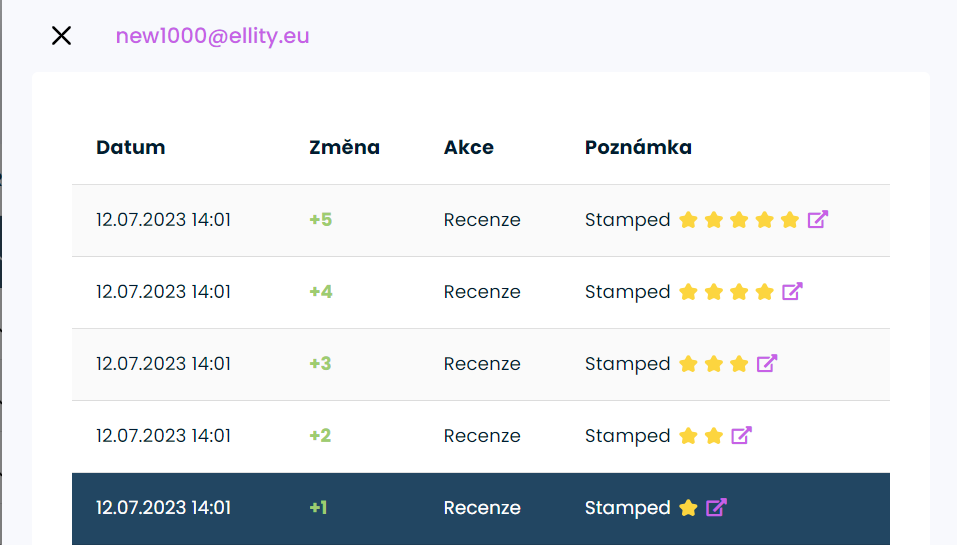Viewport: 957px width, 545px height.
Task: Open external link for the one-star review
Action: [716, 508]
